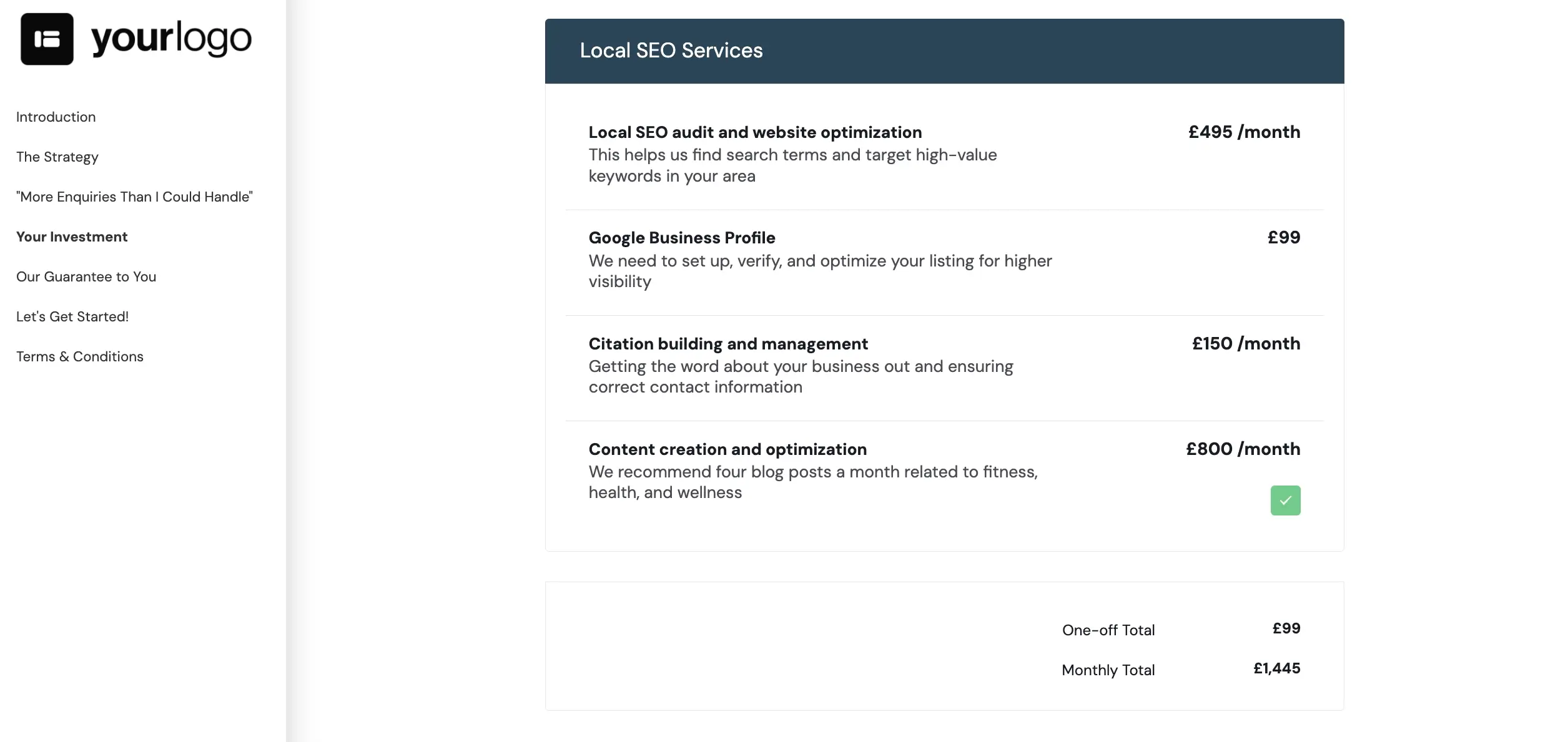The width and height of the screenshot is (1568, 742).
Task: Click the £99 Google Business Profile price
Action: tap(1283, 237)
